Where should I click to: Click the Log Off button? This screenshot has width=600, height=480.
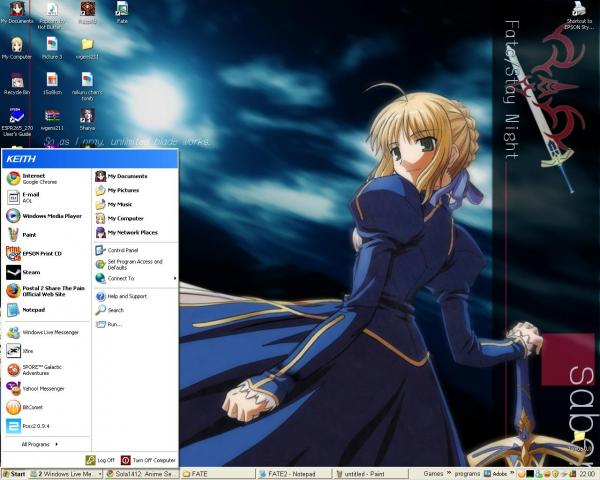click(x=100, y=460)
